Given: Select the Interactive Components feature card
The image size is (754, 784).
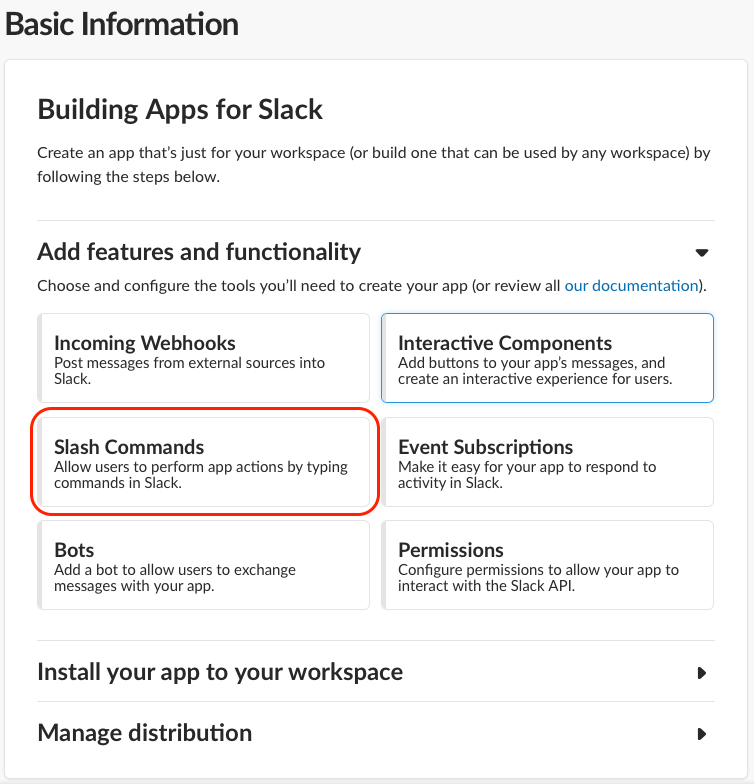Looking at the screenshot, I should point(547,357).
